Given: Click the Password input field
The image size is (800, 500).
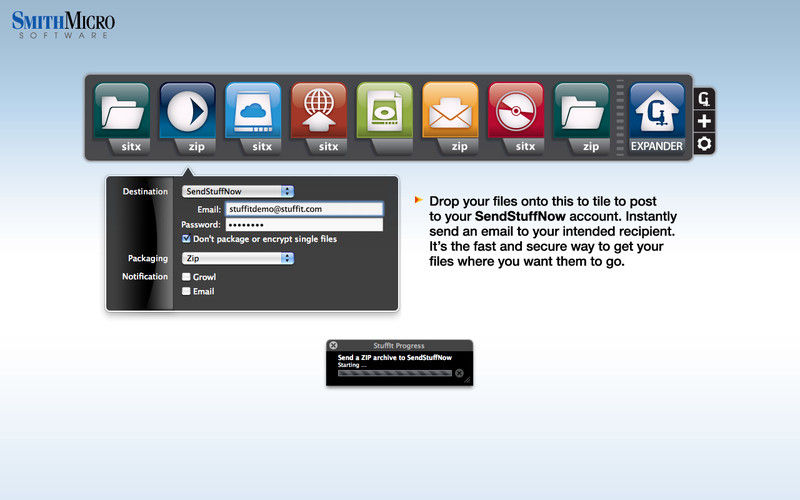Looking at the screenshot, I should [304, 224].
